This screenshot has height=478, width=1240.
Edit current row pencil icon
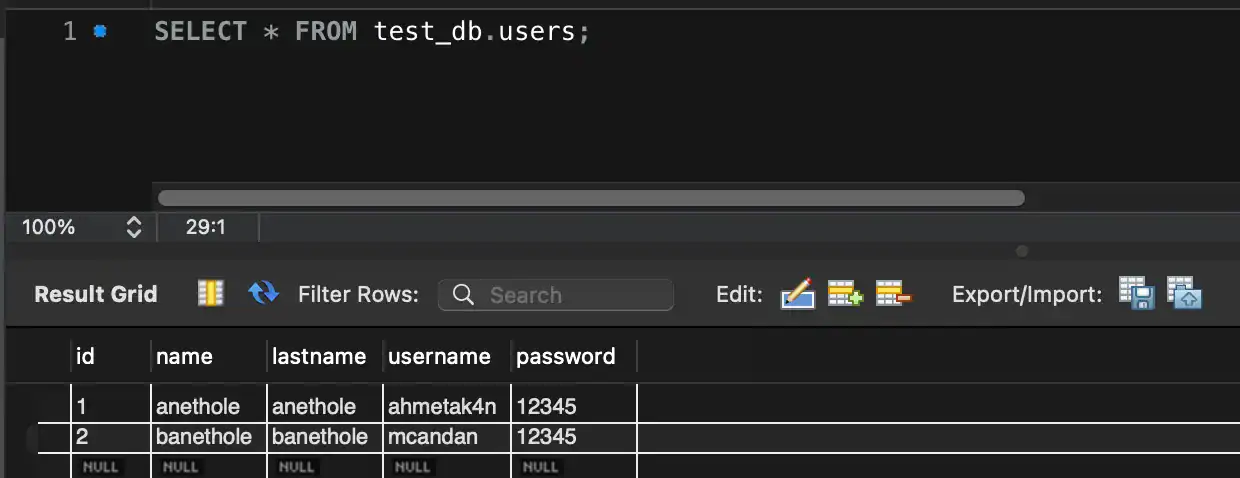pos(798,294)
